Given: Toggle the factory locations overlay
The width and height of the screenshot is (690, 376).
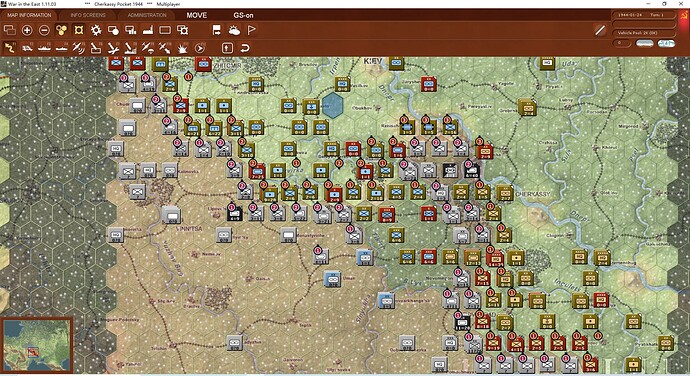Looking at the screenshot, I should pyautogui.click(x=148, y=30).
